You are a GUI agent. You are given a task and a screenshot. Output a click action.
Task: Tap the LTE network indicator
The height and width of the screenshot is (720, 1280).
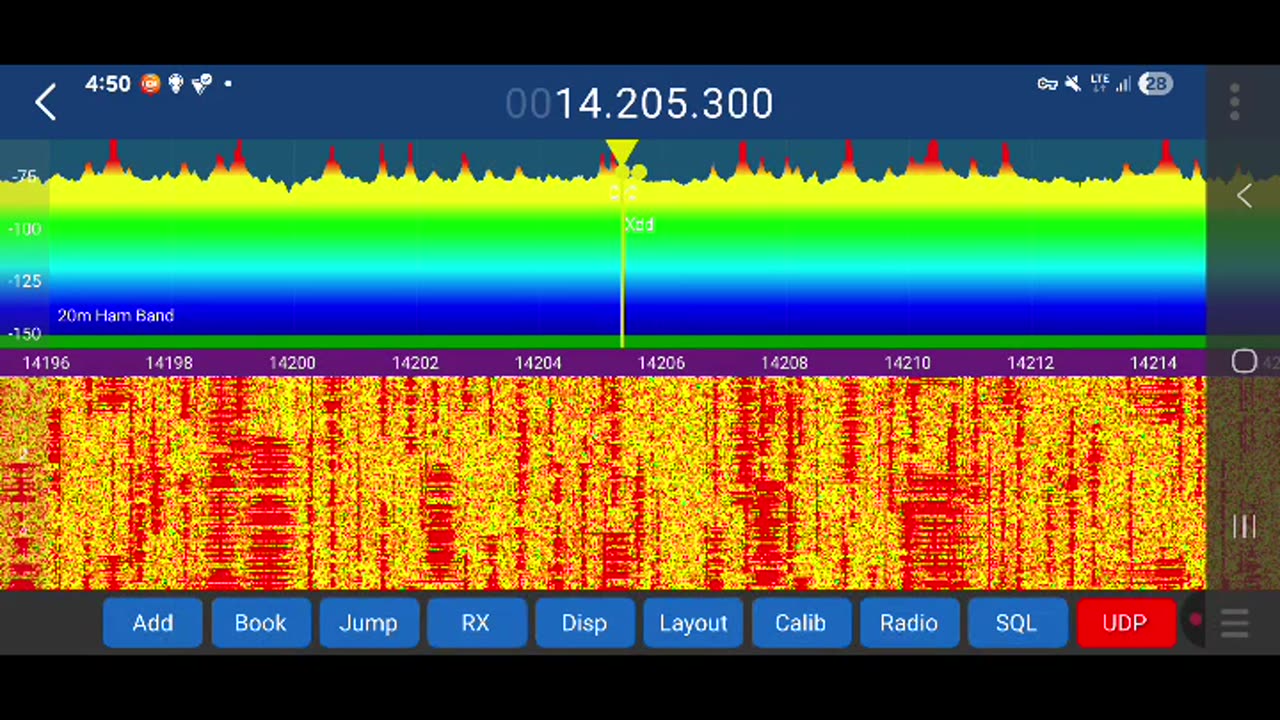pyautogui.click(x=1100, y=84)
